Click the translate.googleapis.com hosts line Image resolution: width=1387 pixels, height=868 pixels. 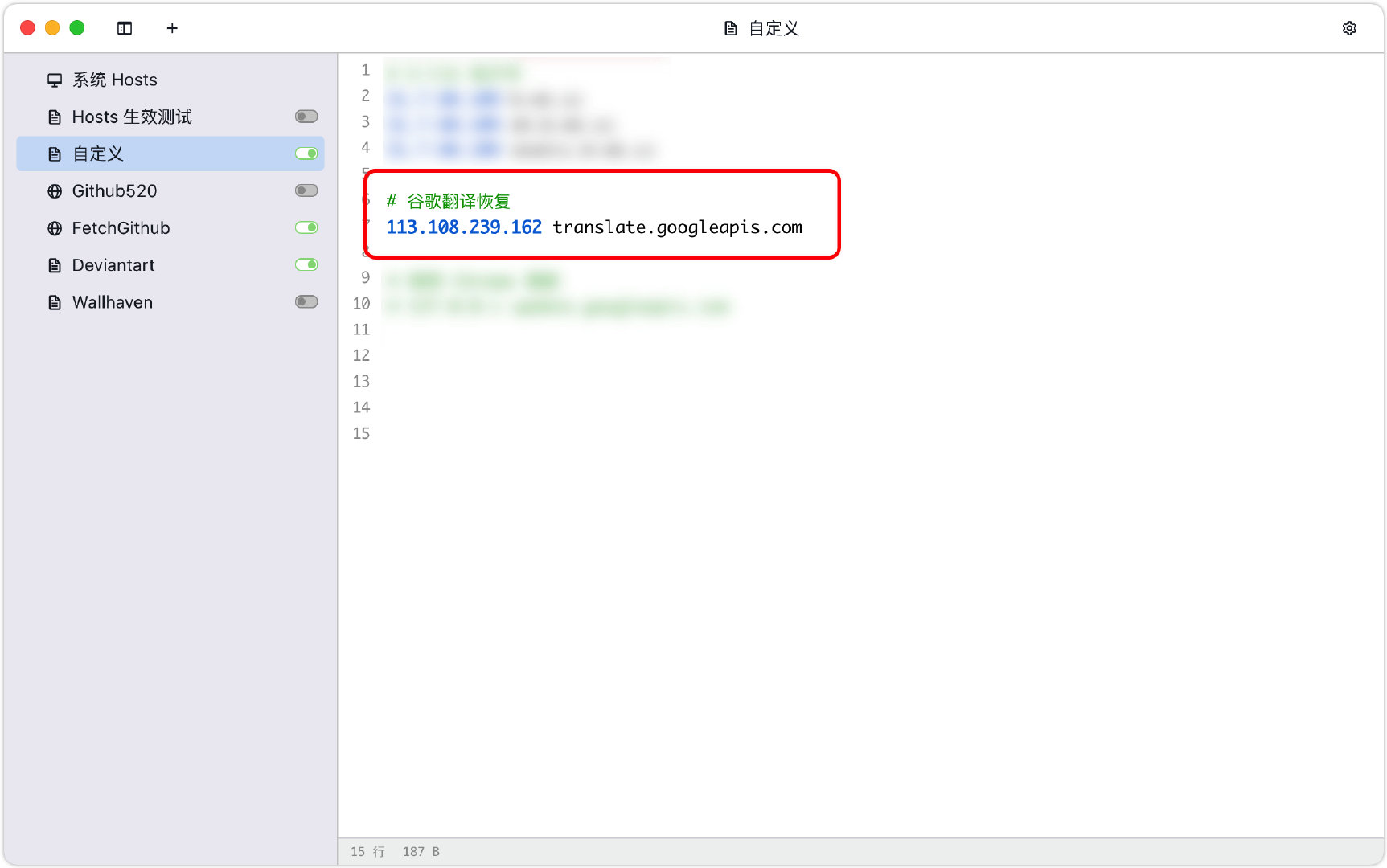[x=593, y=227]
